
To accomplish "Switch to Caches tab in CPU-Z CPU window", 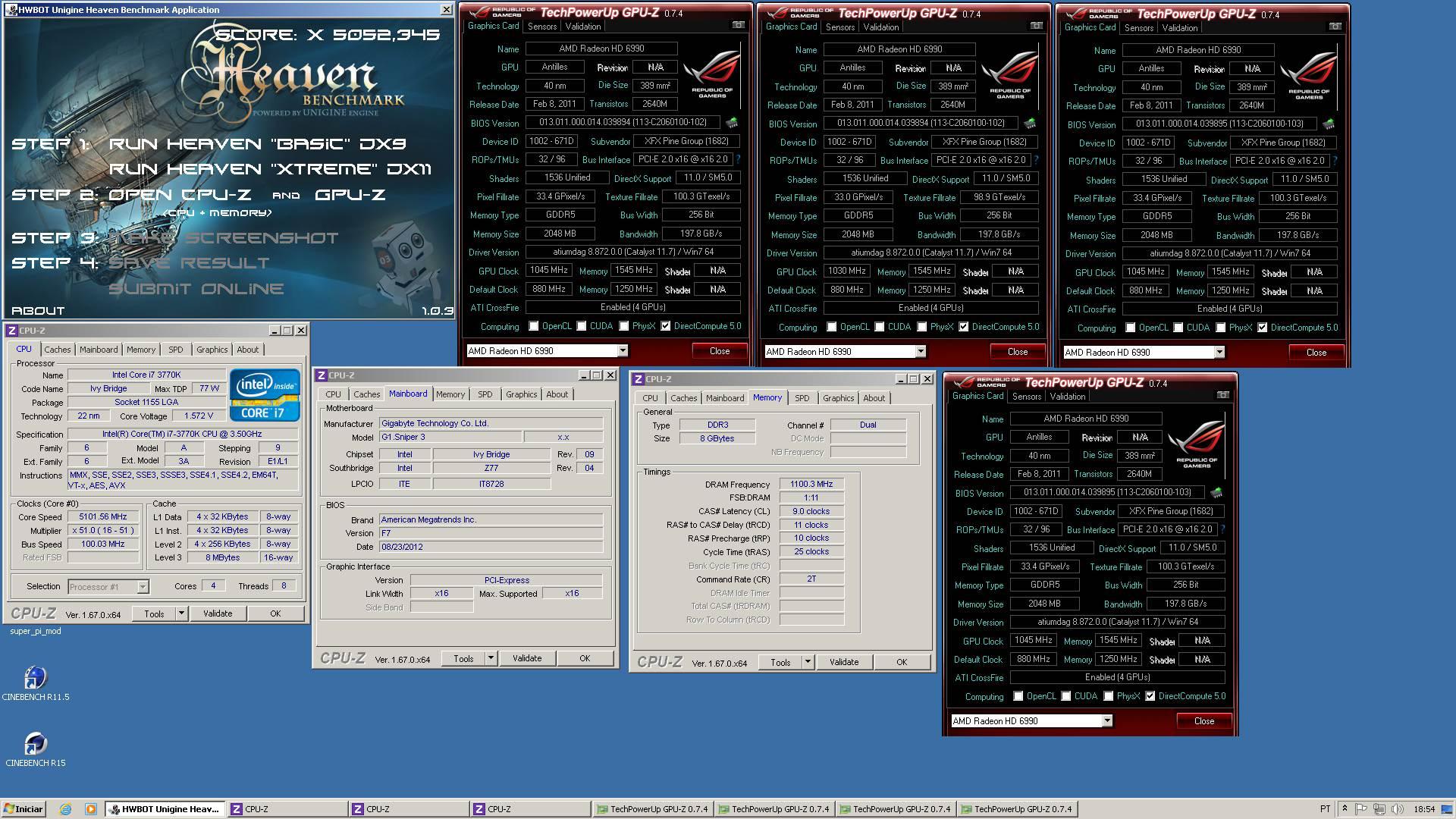I will click(x=58, y=350).
